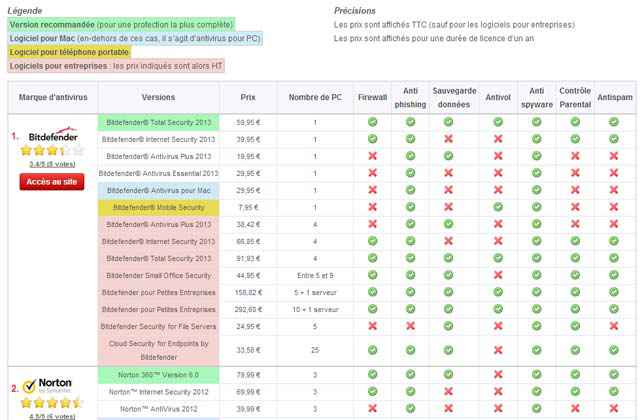
Task: Click blue 'Logiciel pour Mac' legend entry
Action: point(135,38)
